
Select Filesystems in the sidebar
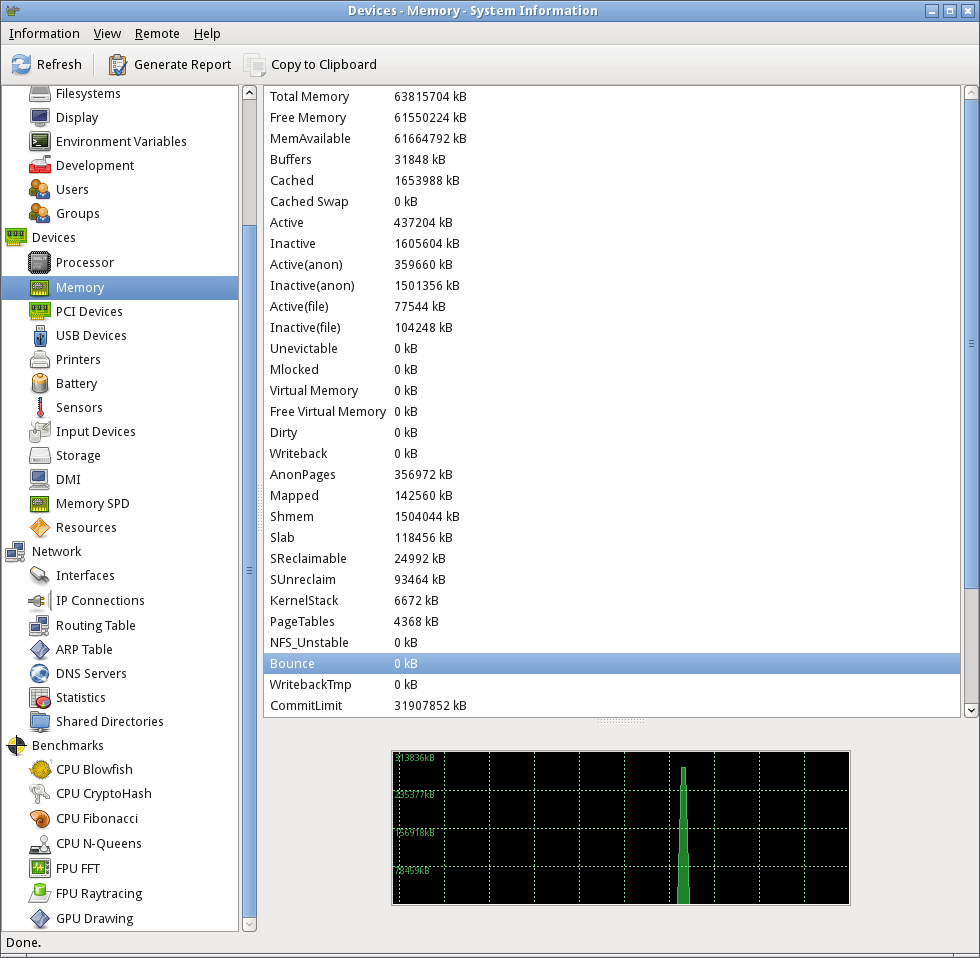coord(88,94)
